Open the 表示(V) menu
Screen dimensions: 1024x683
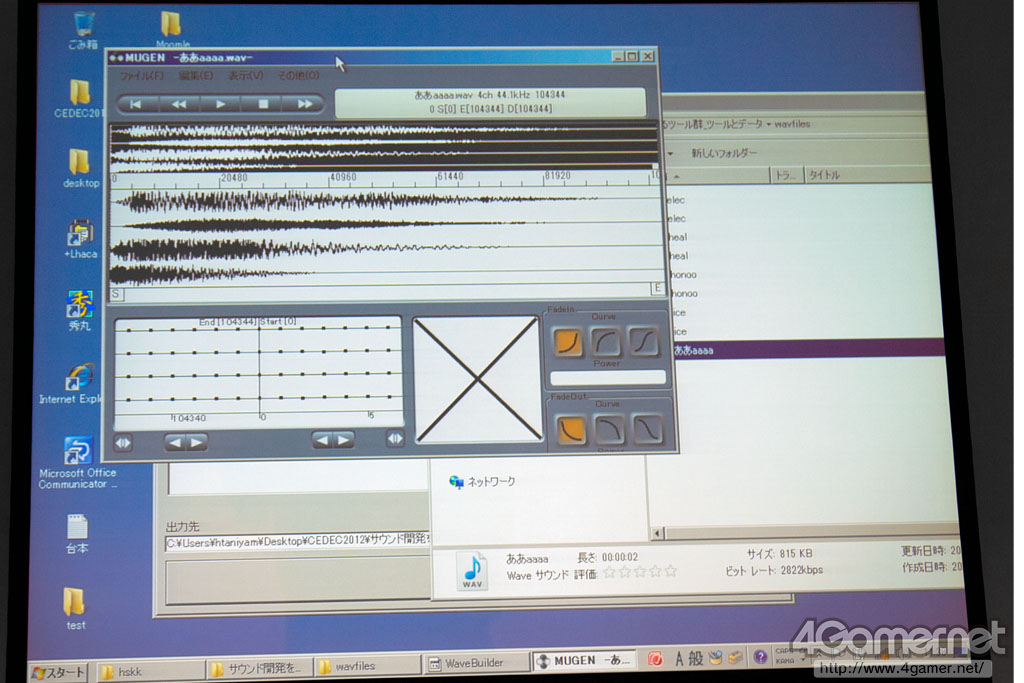point(246,76)
